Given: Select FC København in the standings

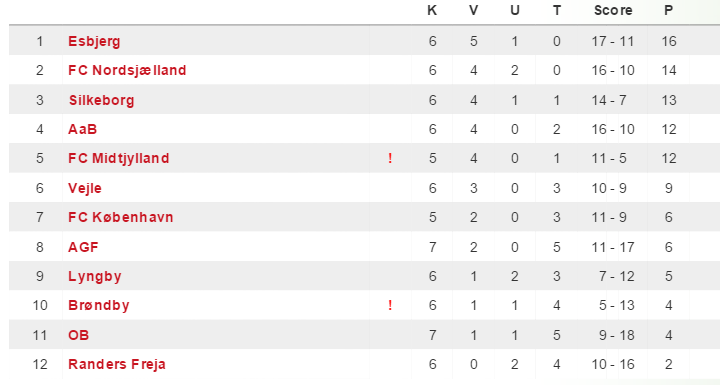Looking at the screenshot, I should pos(121,217).
